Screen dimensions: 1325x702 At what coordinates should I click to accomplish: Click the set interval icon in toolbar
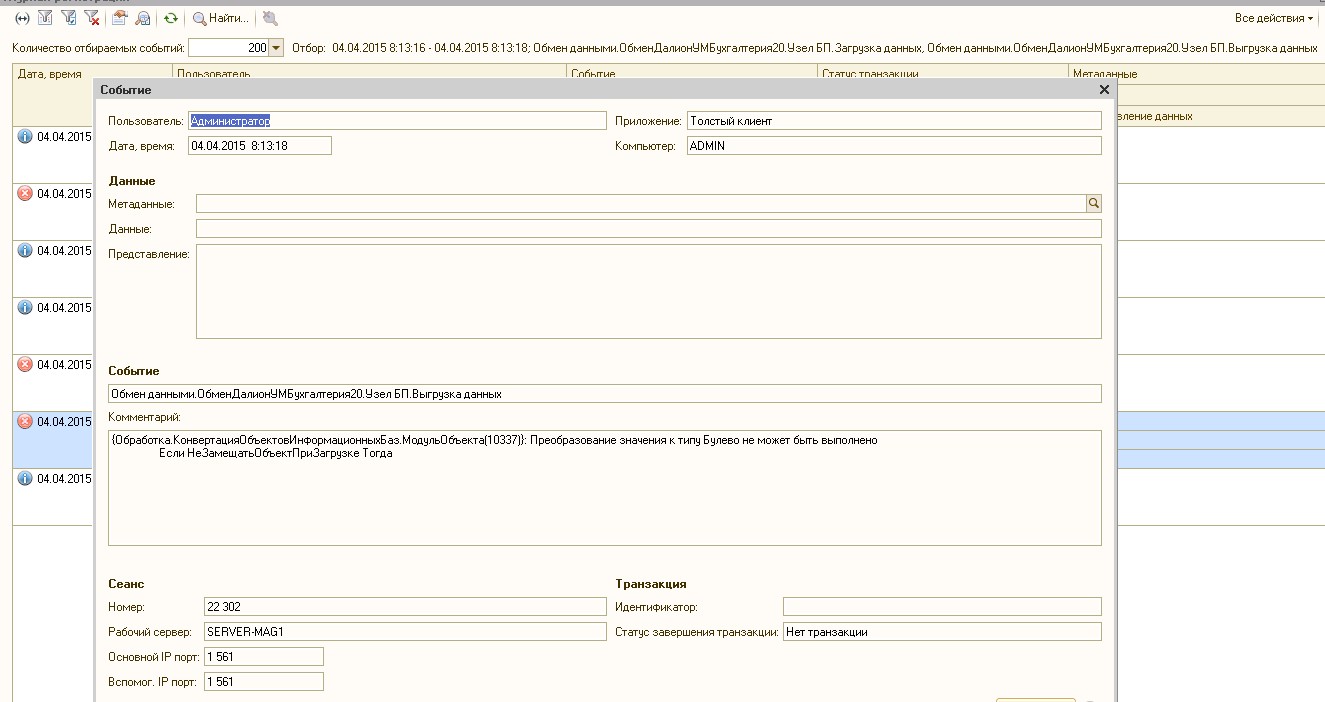[22, 18]
